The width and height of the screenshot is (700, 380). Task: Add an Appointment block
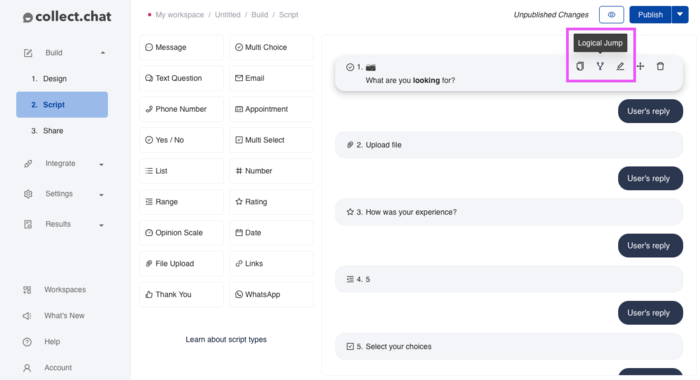click(x=271, y=109)
